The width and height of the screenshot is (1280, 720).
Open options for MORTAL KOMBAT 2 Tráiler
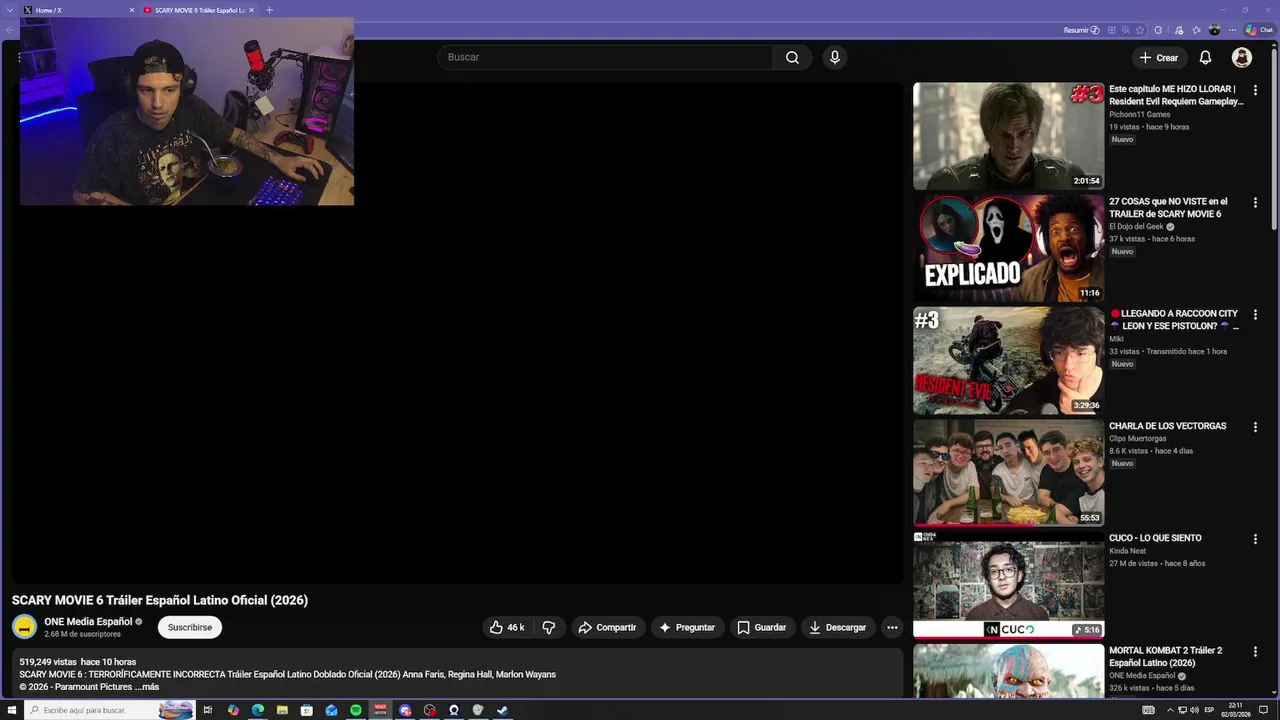tap(1255, 651)
